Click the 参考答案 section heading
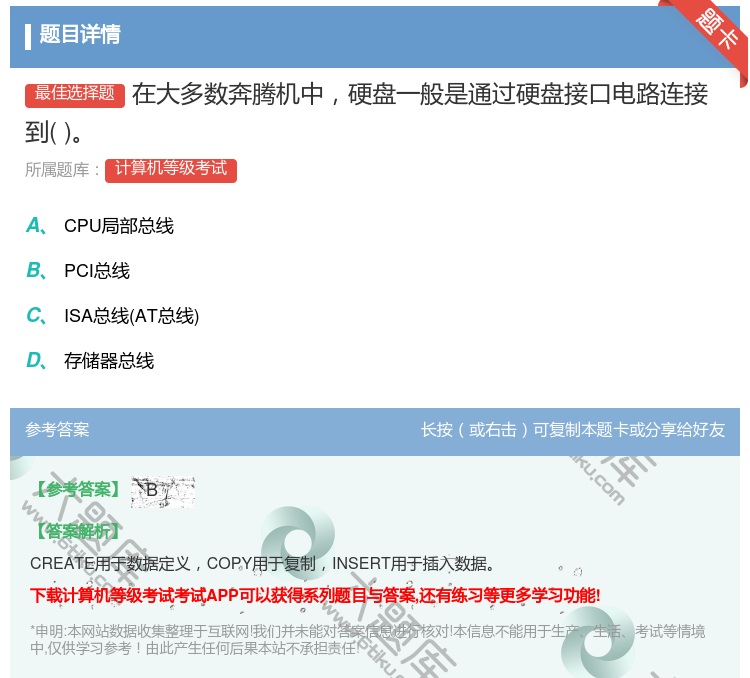The height and width of the screenshot is (678, 750). click(57, 429)
